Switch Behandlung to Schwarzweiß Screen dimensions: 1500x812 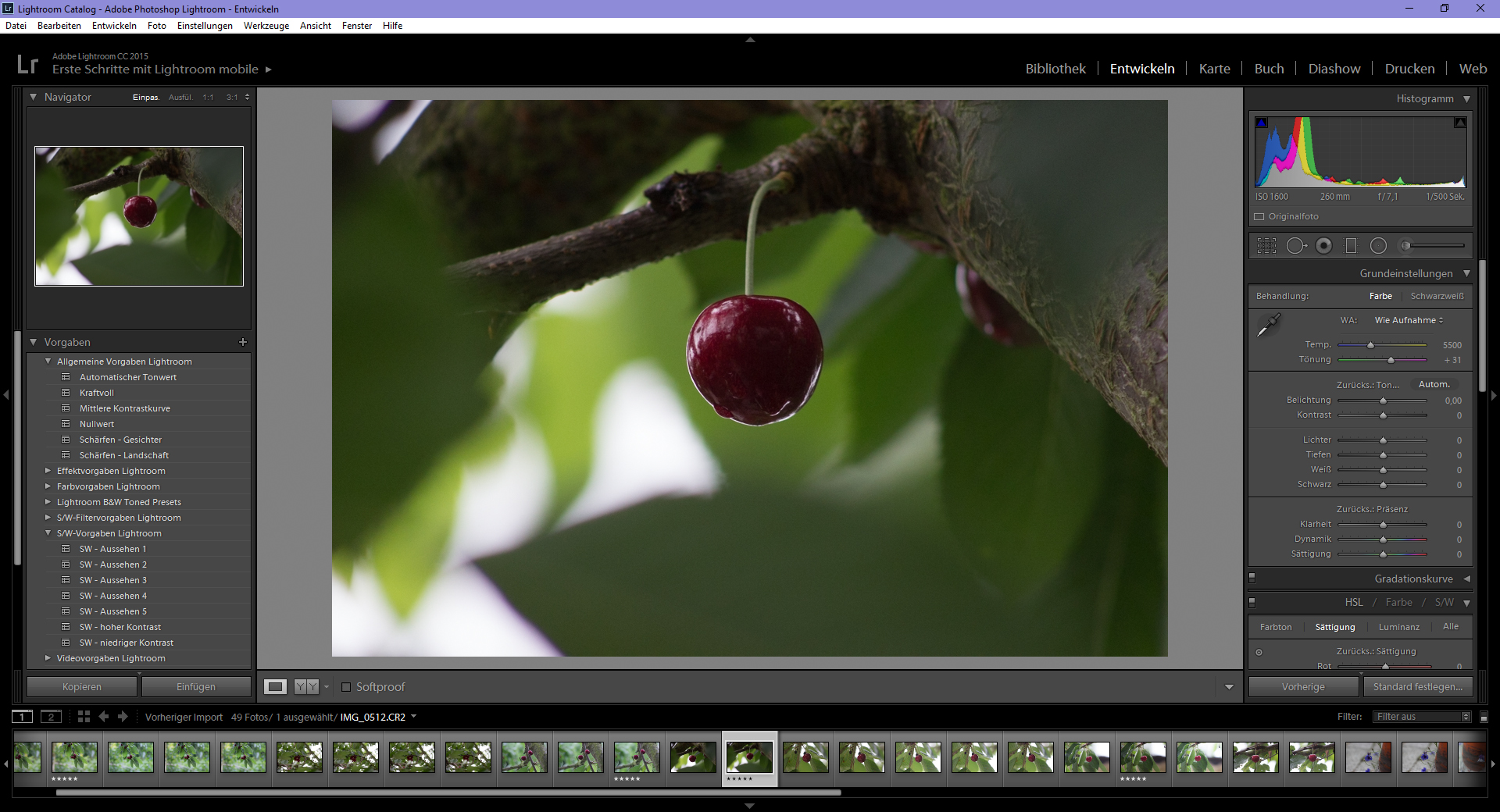pyautogui.click(x=1437, y=296)
